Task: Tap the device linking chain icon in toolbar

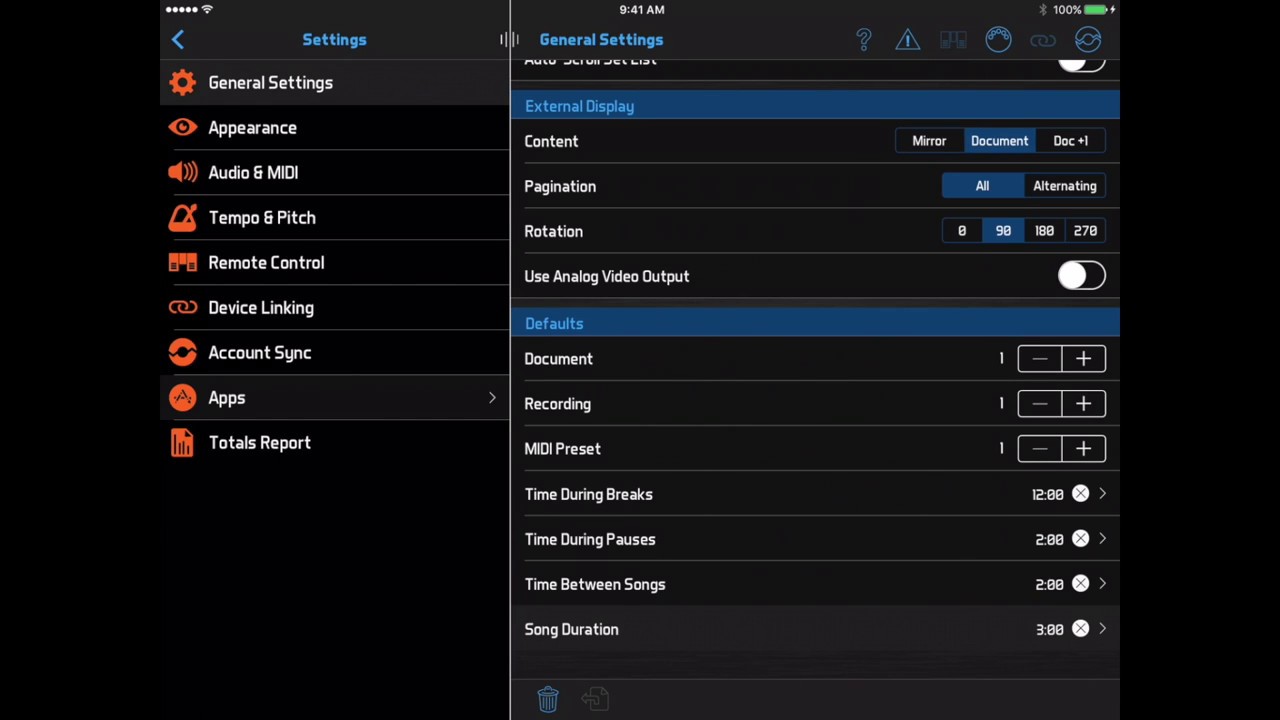Action: 1043,40
